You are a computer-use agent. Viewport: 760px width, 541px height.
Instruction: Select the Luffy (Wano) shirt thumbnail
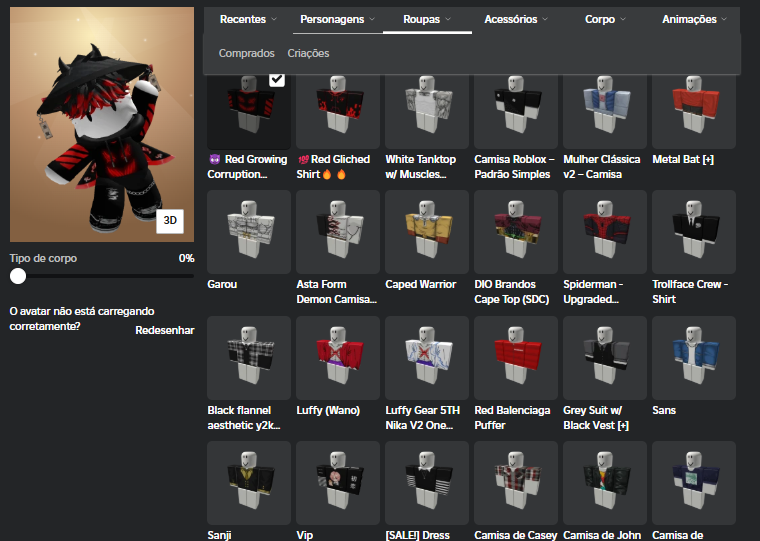point(338,358)
